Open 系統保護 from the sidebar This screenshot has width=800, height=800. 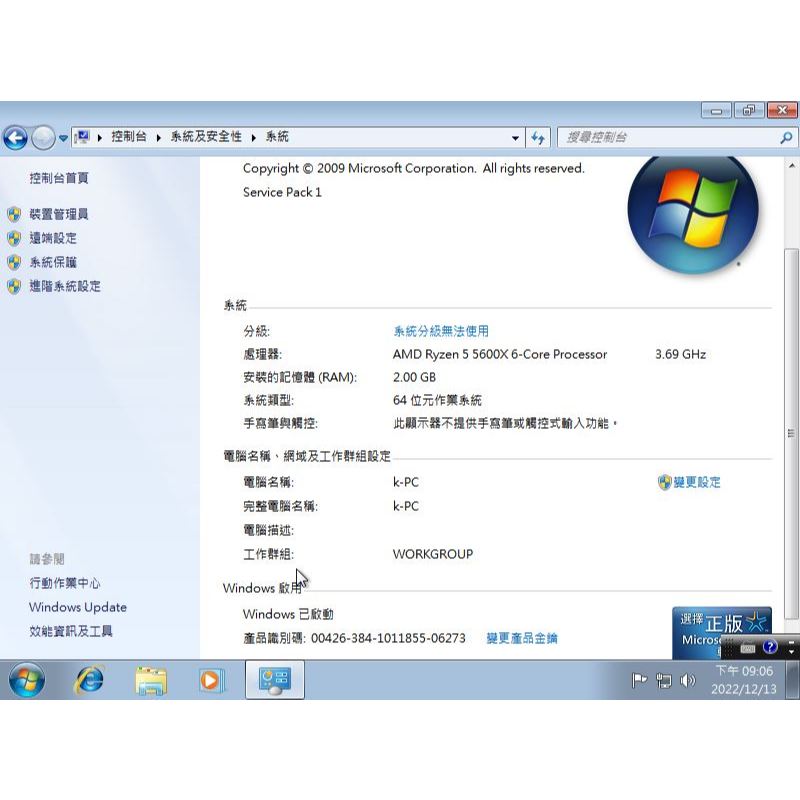click(53, 262)
